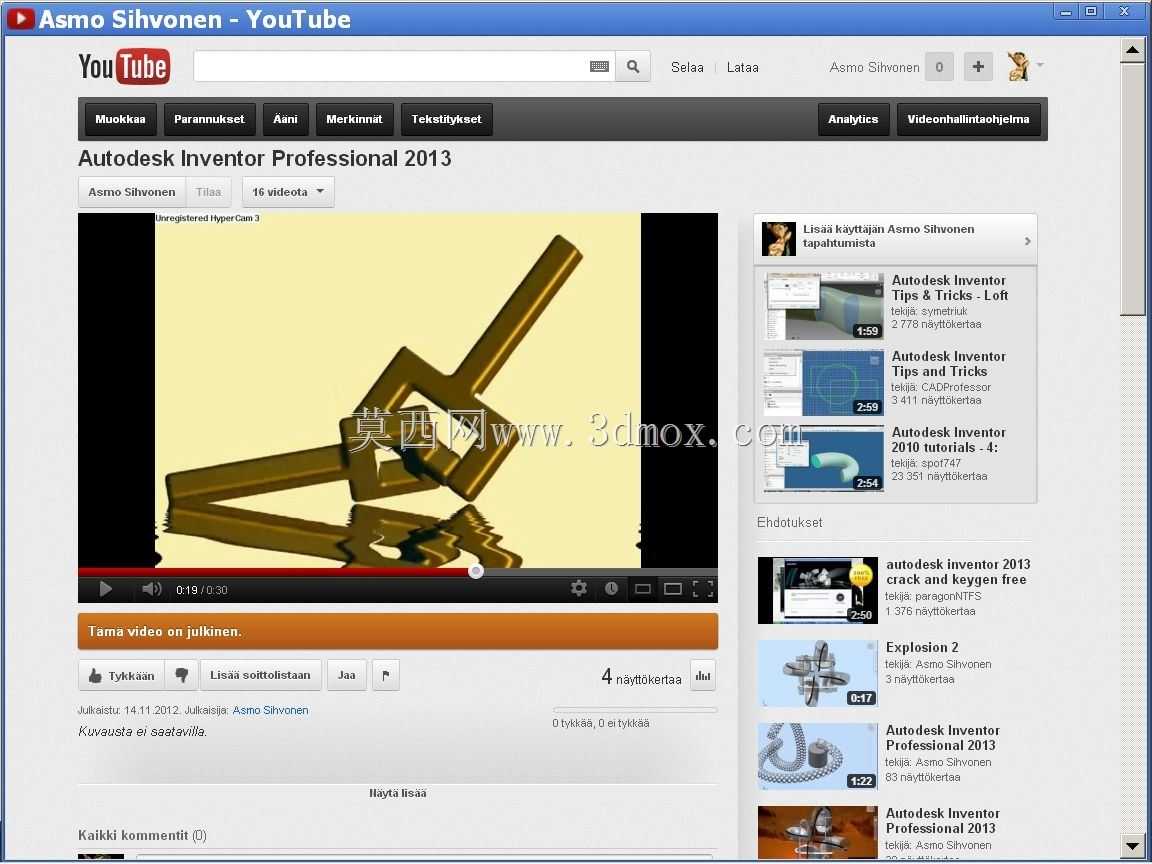Click Lisää soittolistaan button
1152x864 pixels.
point(260,675)
